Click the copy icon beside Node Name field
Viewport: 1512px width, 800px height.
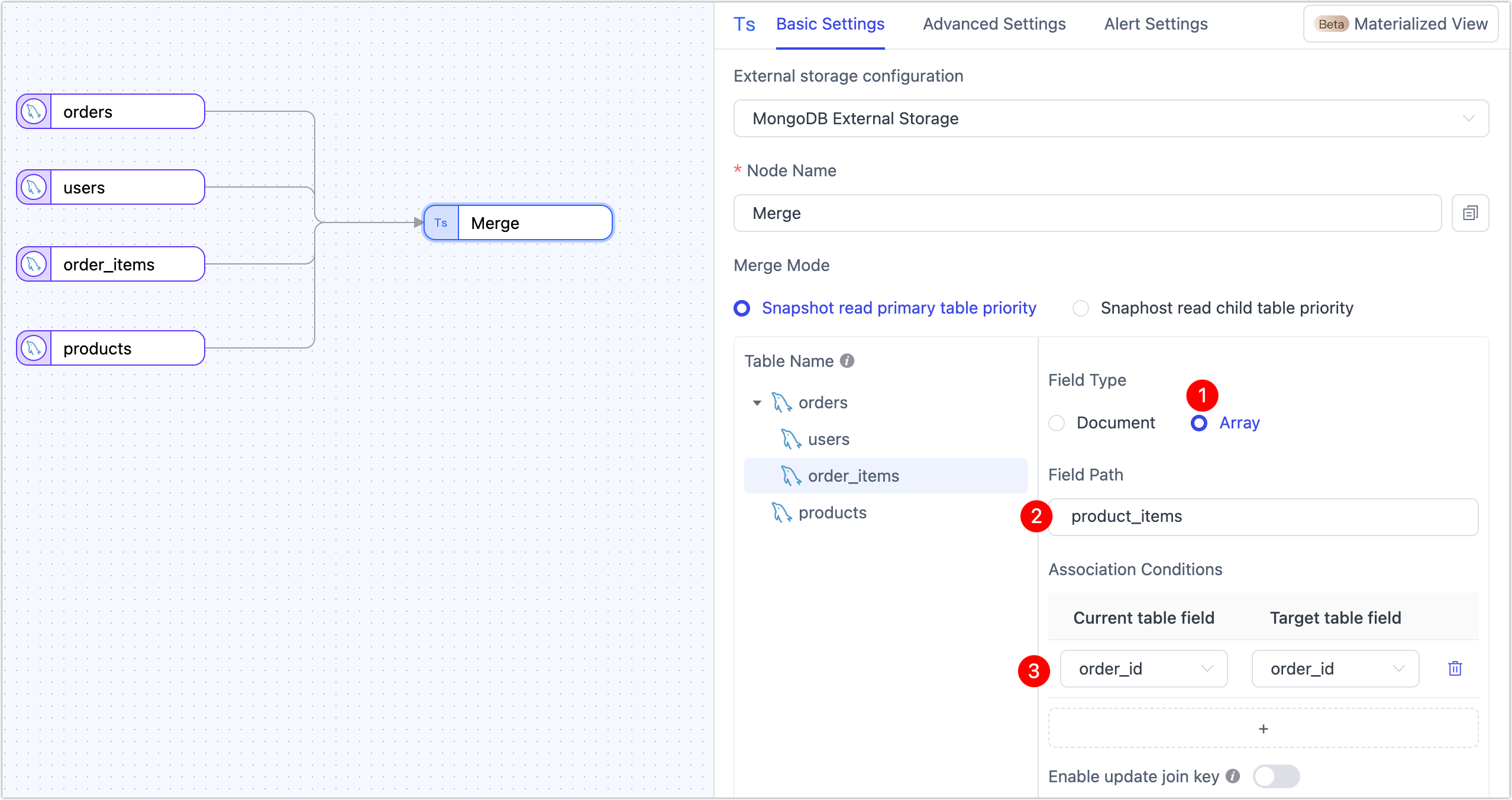[1470, 213]
